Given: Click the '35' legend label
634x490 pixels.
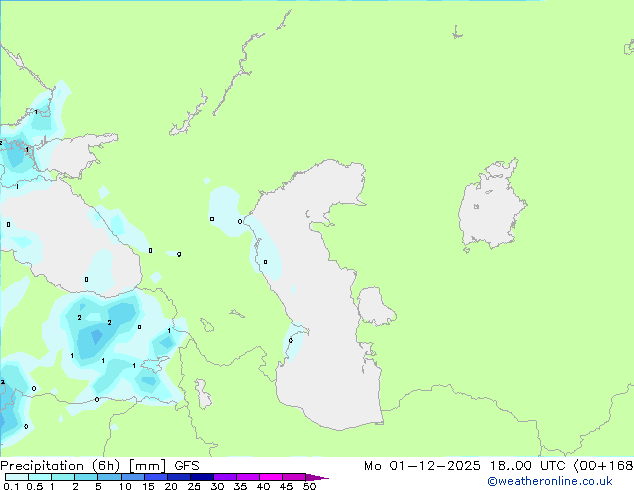Looking at the screenshot, I should click(x=240, y=486).
